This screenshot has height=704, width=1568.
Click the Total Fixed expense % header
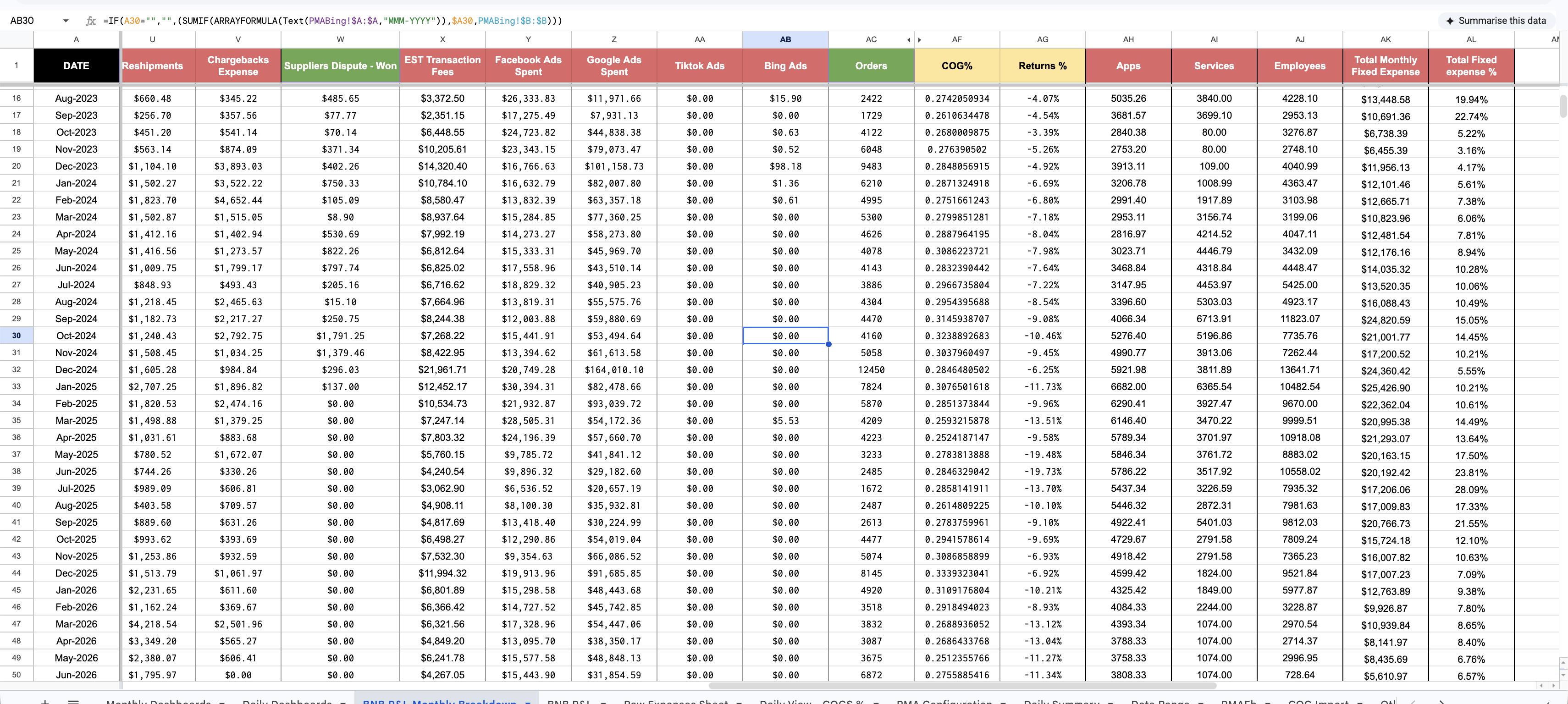[1471, 66]
